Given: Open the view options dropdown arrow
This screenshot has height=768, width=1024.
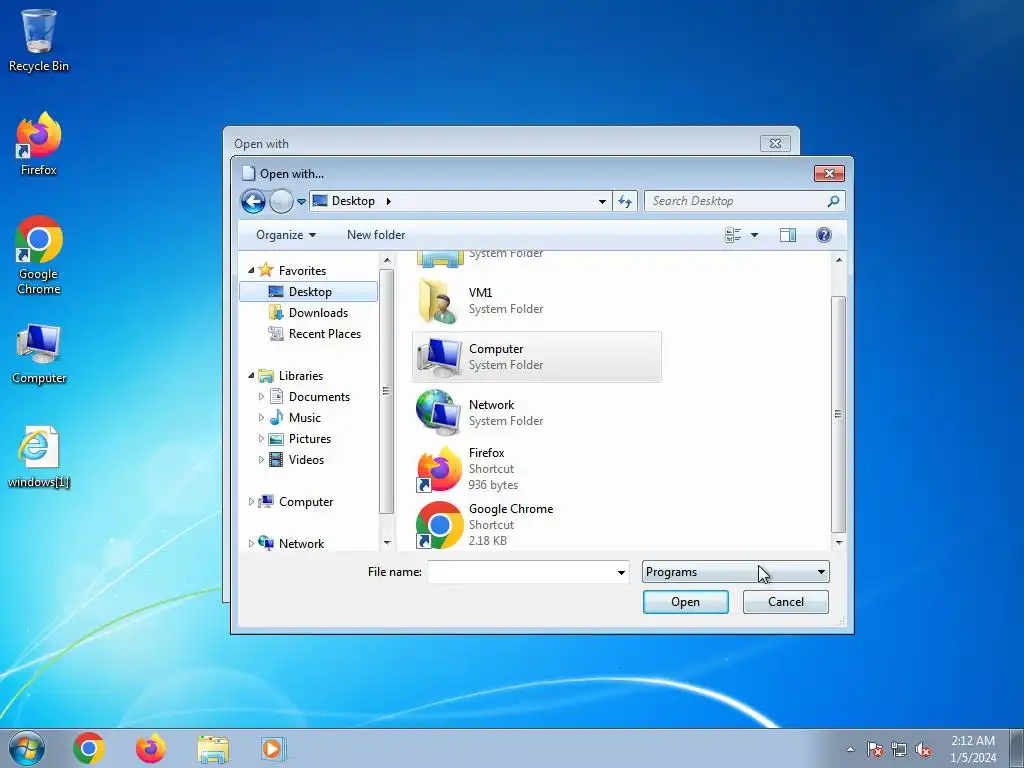Looking at the screenshot, I should 754,235.
